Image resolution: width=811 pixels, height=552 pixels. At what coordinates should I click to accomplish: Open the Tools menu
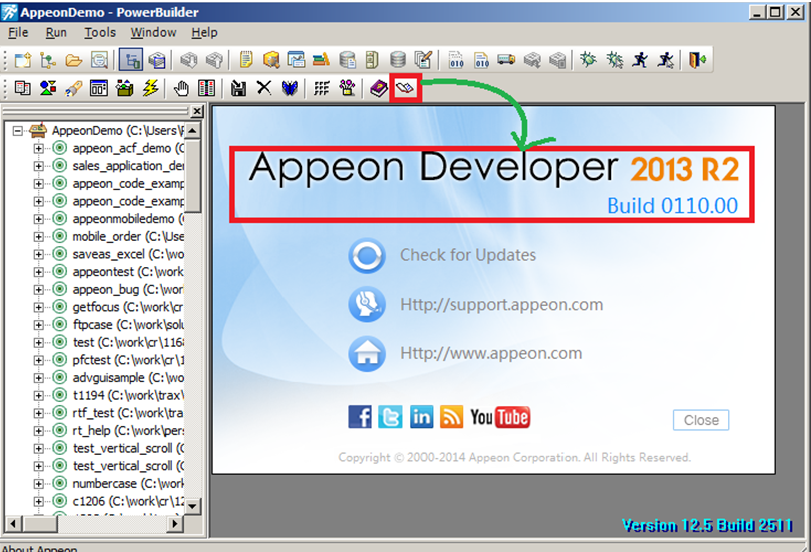click(x=100, y=33)
